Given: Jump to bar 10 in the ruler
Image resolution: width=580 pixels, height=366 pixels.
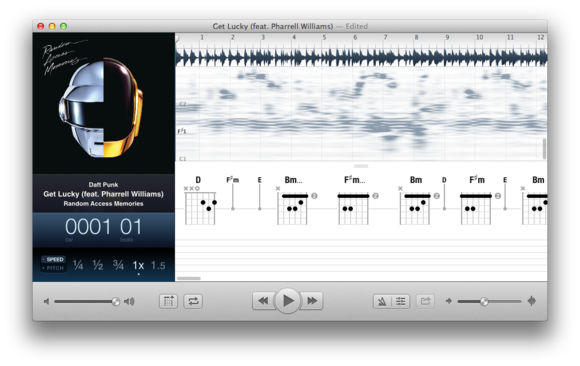Looking at the screenshot, I should (479, 37).
